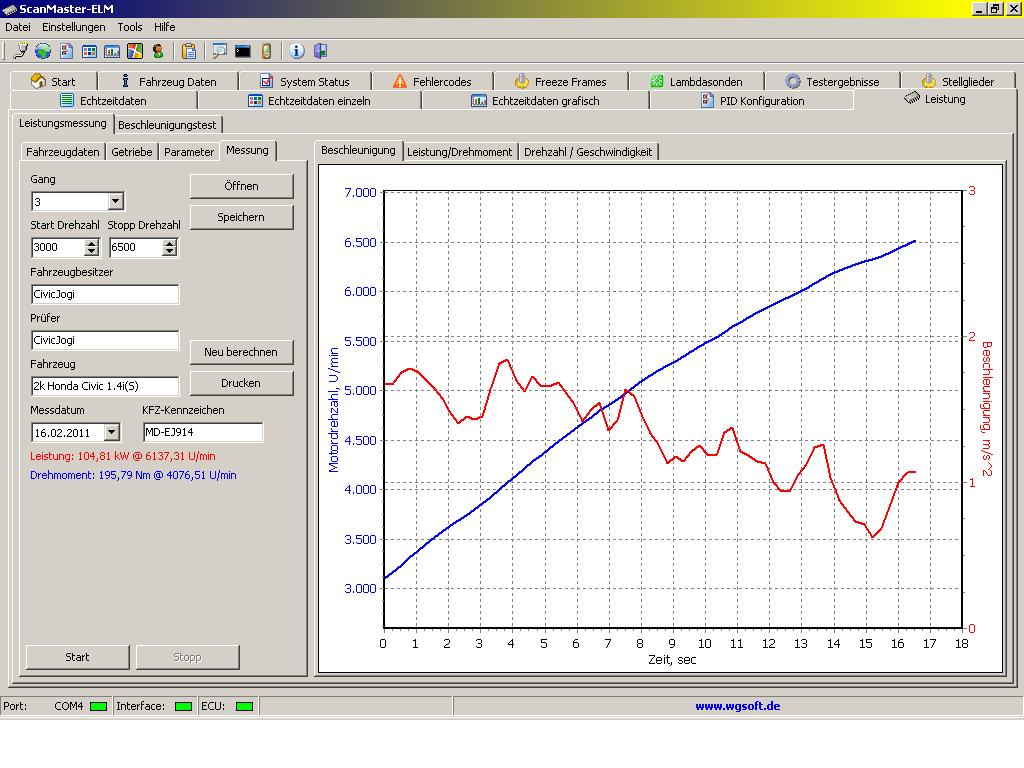Viewport: 1024px width, 768px height.
Task: Click the clipboard icon in toolbar
Action: click(x=189, y=51)
